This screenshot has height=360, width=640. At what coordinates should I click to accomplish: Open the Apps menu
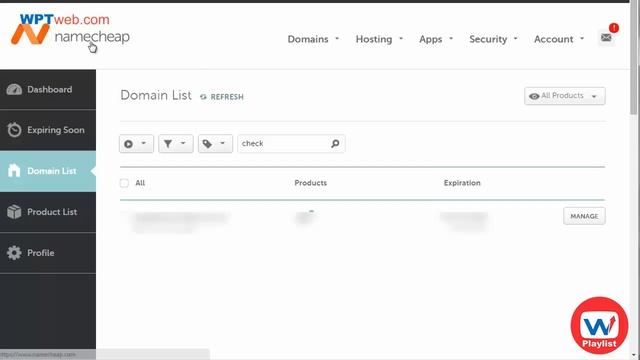[436, 39]
